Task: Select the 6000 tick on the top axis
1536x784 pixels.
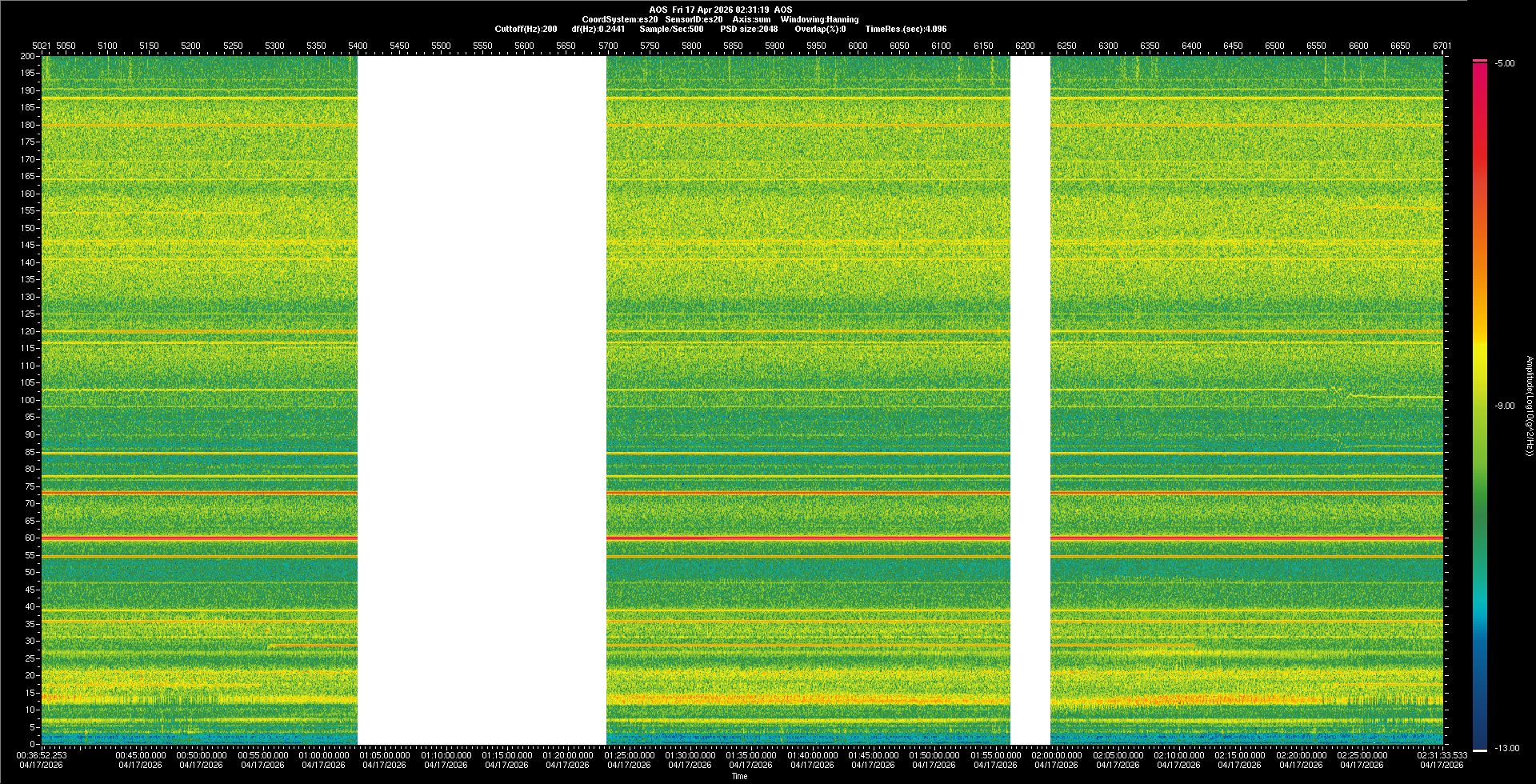Action: (x=858, y=46)
